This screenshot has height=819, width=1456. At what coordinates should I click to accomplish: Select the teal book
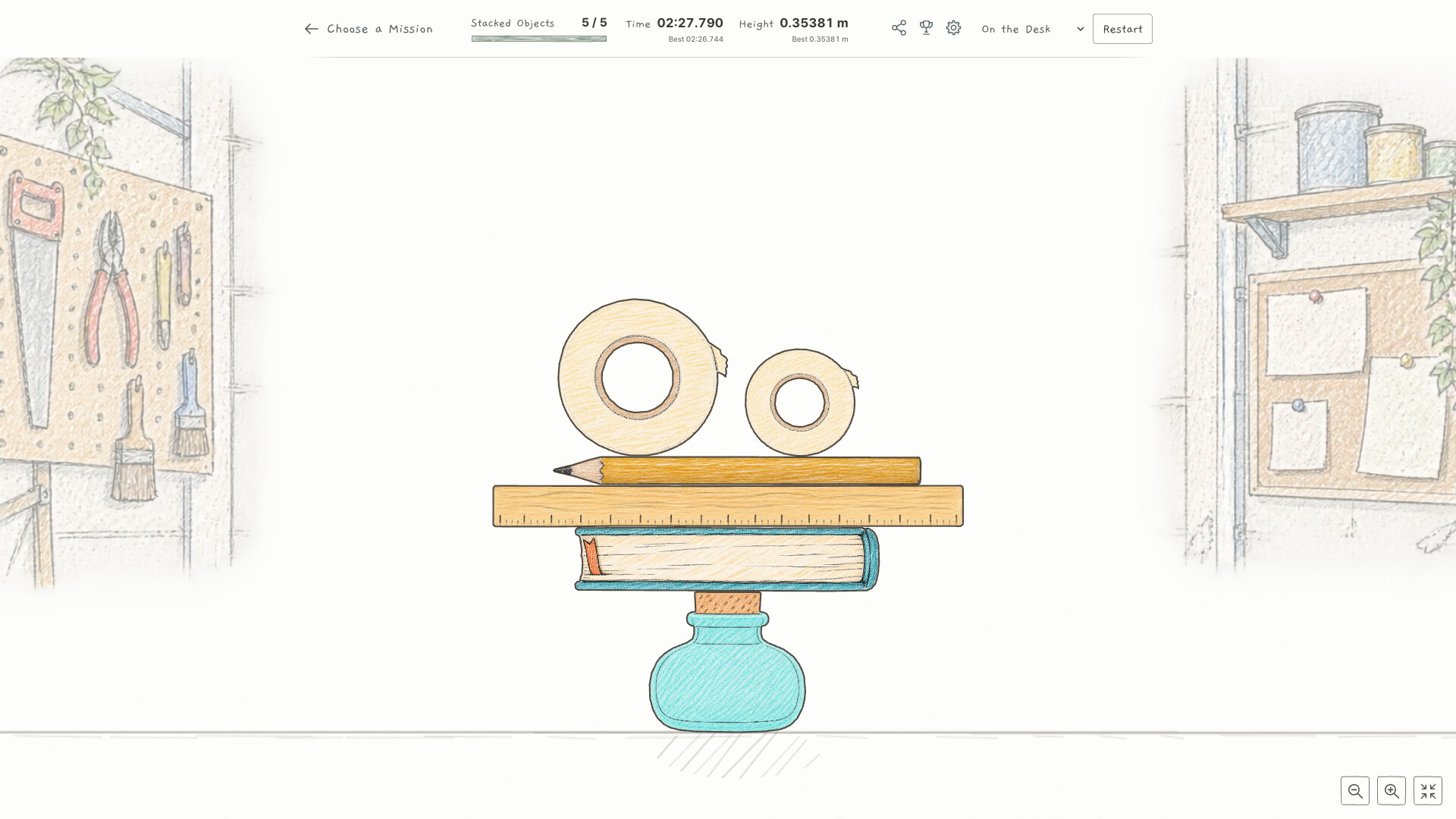[x=727, y=559]
